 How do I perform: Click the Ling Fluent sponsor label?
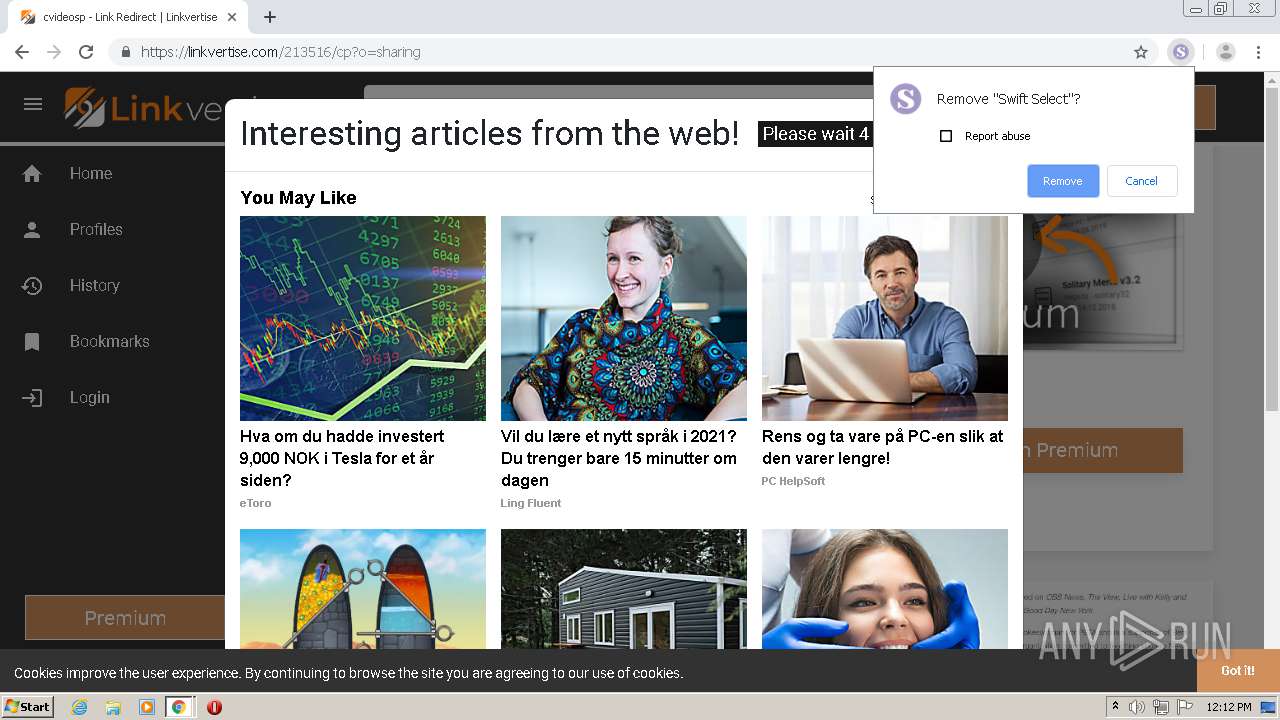[531, 503]
